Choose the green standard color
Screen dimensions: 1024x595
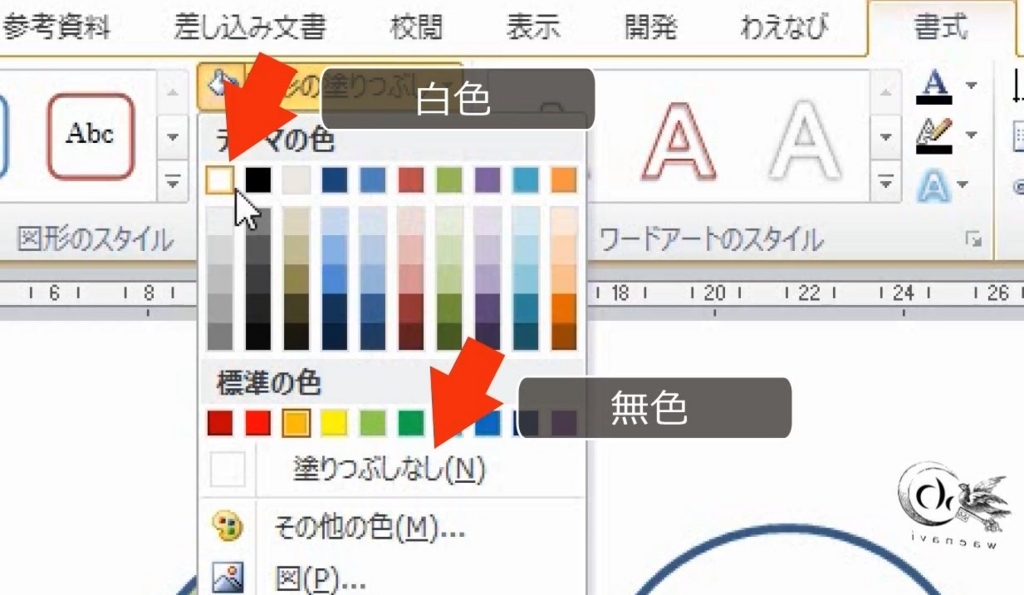click(x=411, y=423)
